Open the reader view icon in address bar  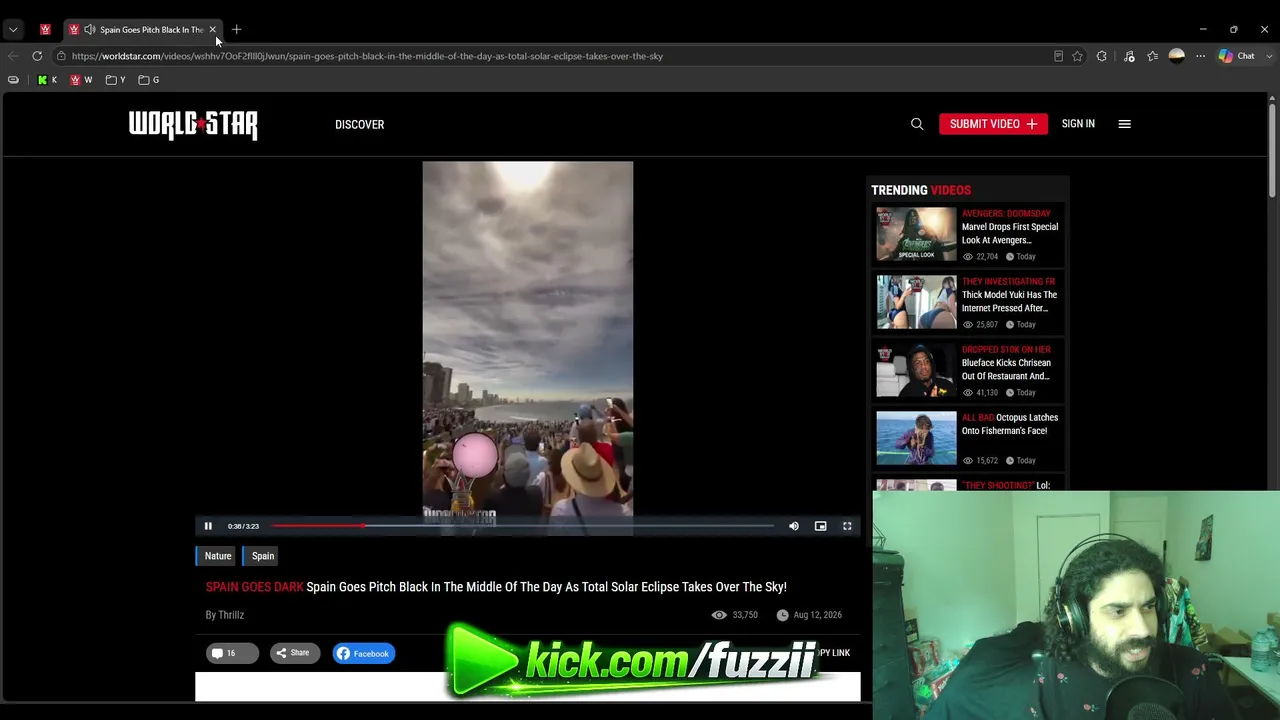coord(1058,56)
